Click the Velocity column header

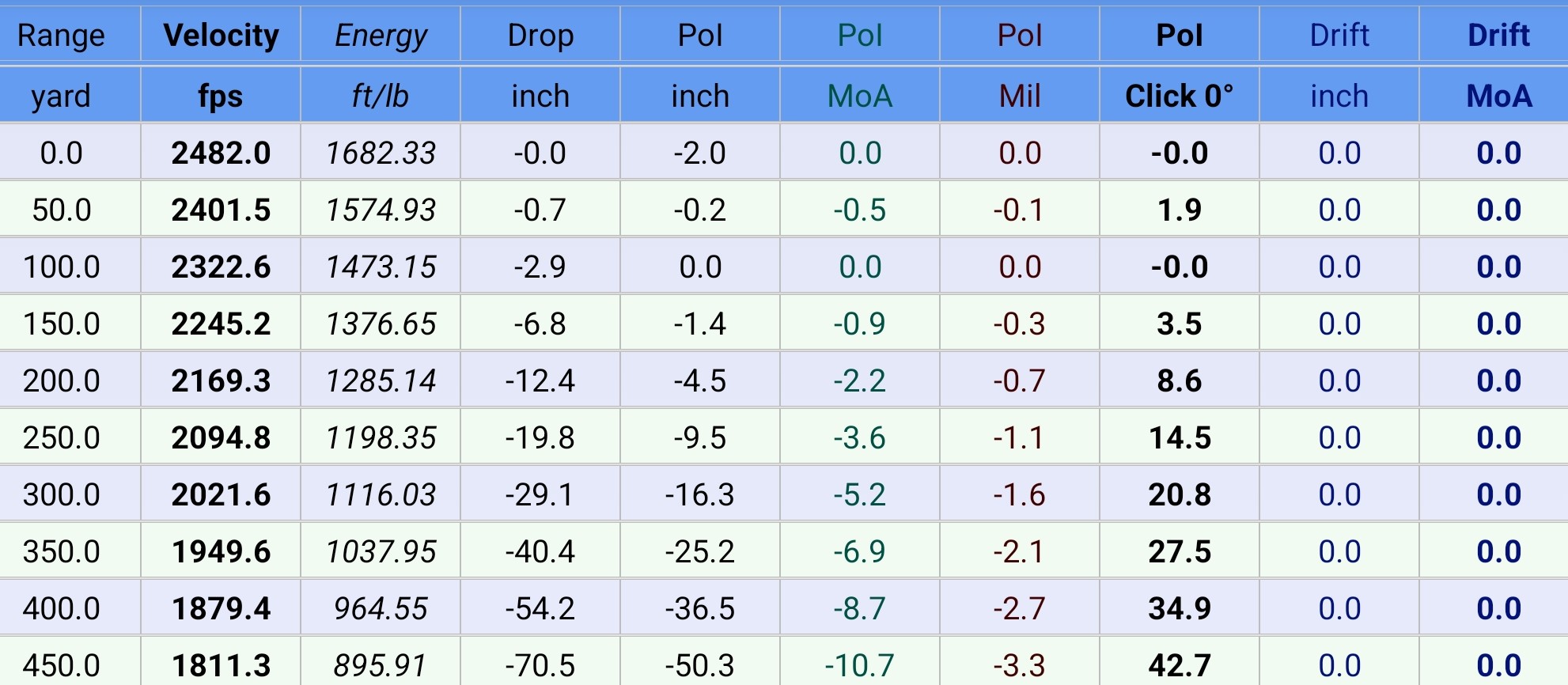tap(221, 36)
